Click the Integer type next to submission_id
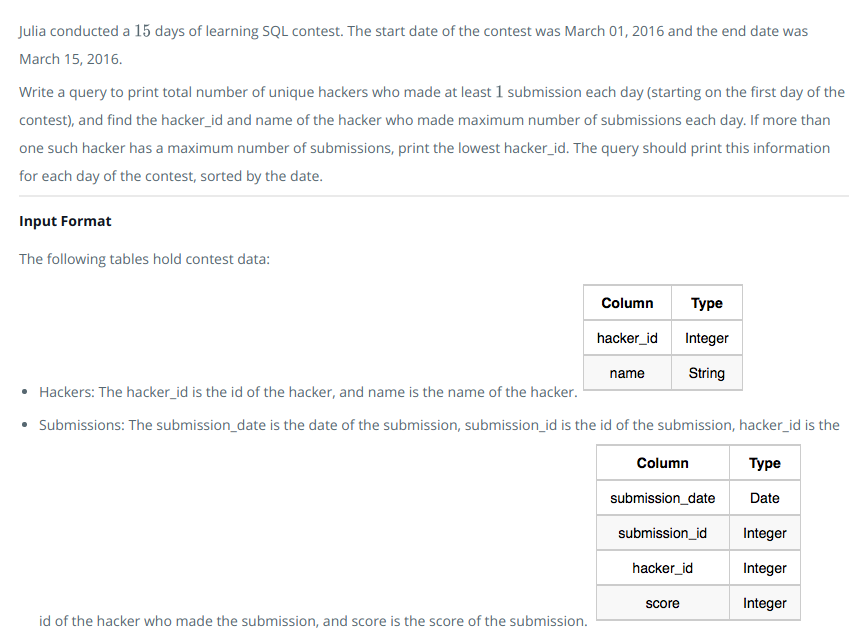The width and height of the screenshot is (863, 641). [764, 533]
